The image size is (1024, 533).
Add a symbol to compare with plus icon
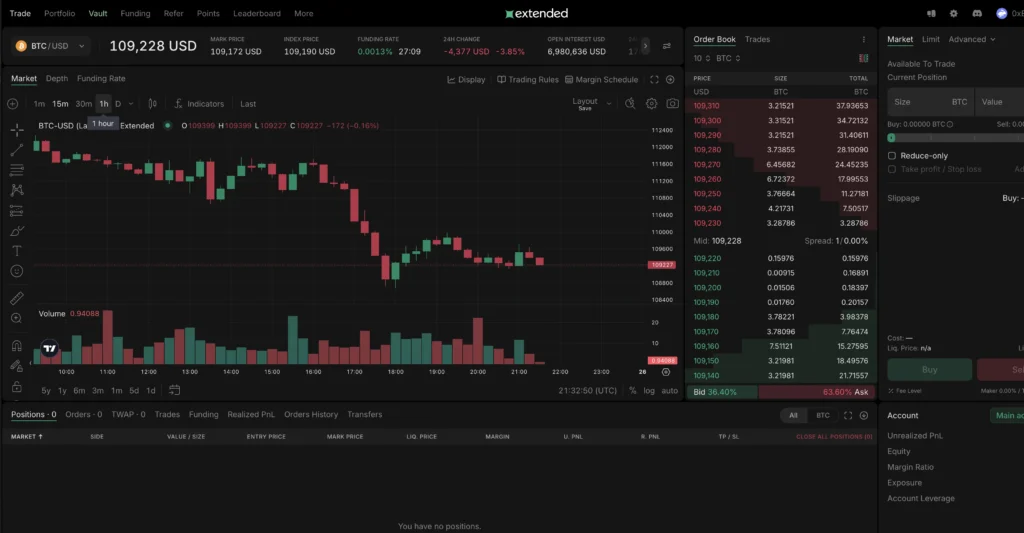(x=12, y=104)
